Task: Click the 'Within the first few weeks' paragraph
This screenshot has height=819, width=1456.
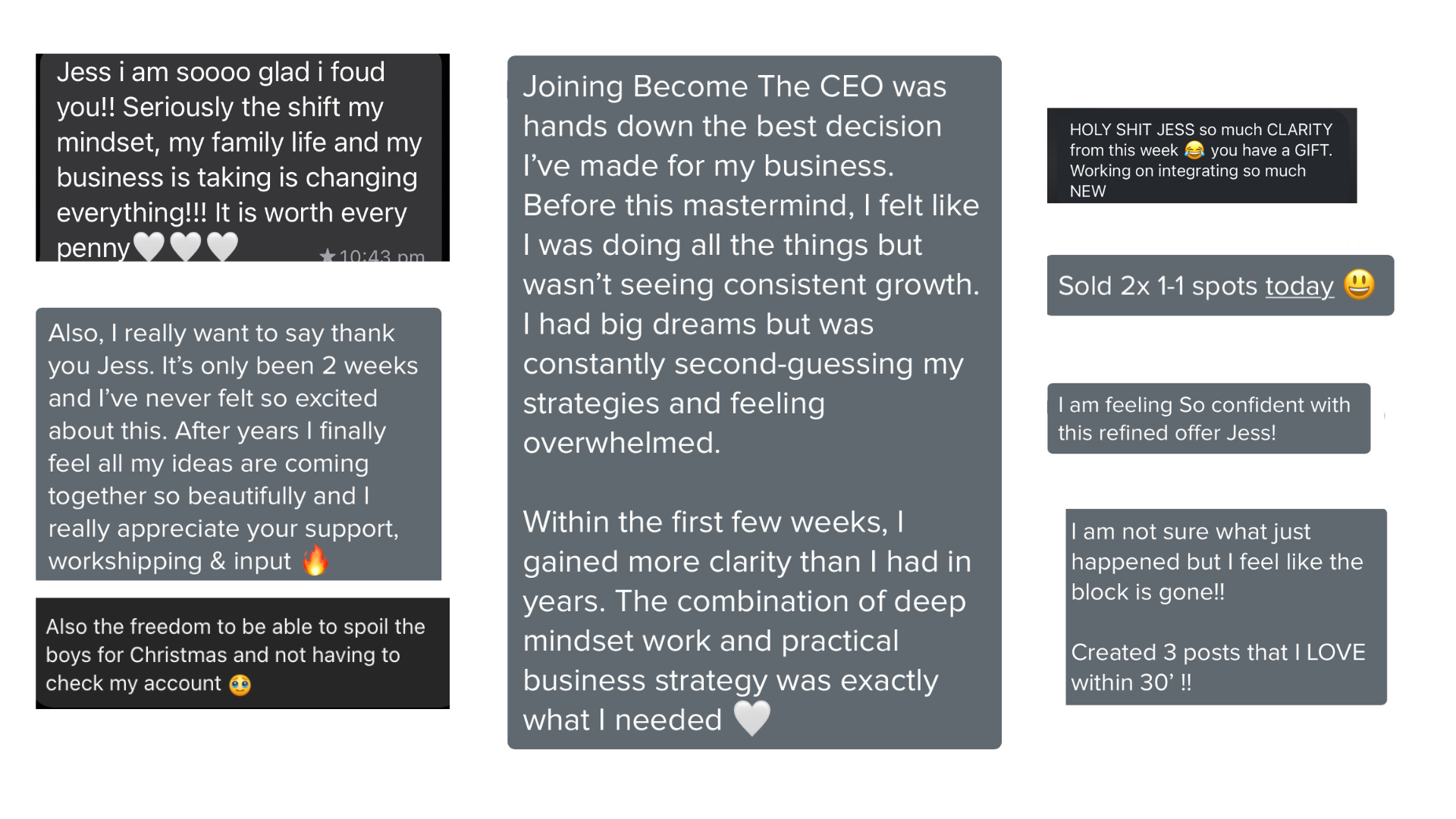Action: (x=747, y=621)
